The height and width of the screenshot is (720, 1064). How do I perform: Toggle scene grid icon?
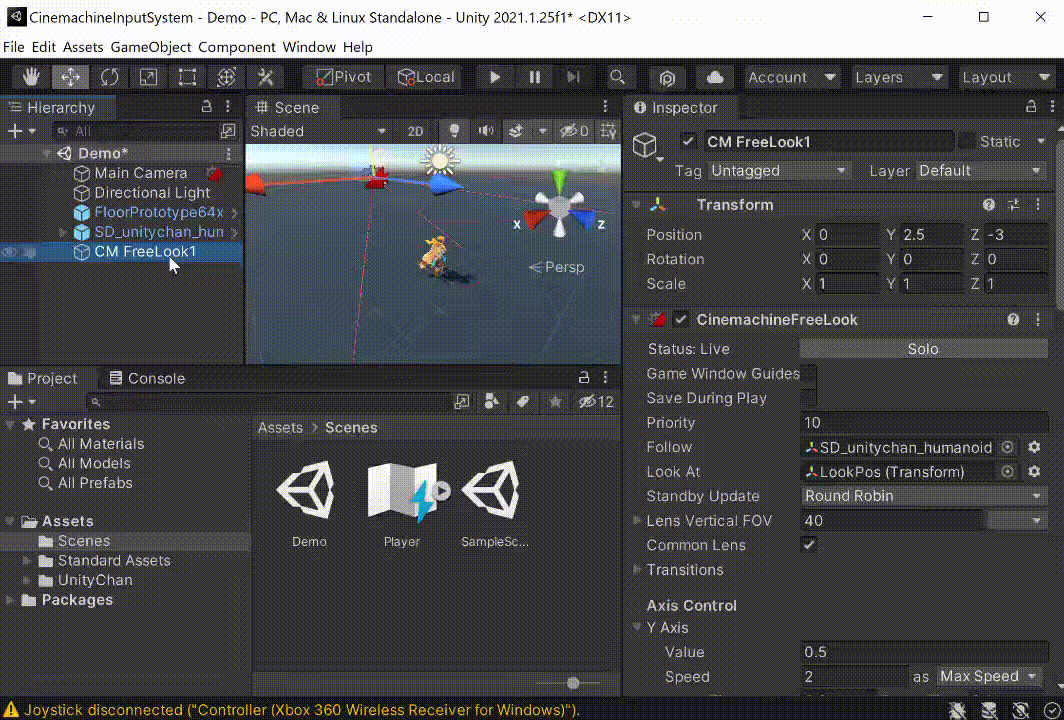tap(609, 131)
